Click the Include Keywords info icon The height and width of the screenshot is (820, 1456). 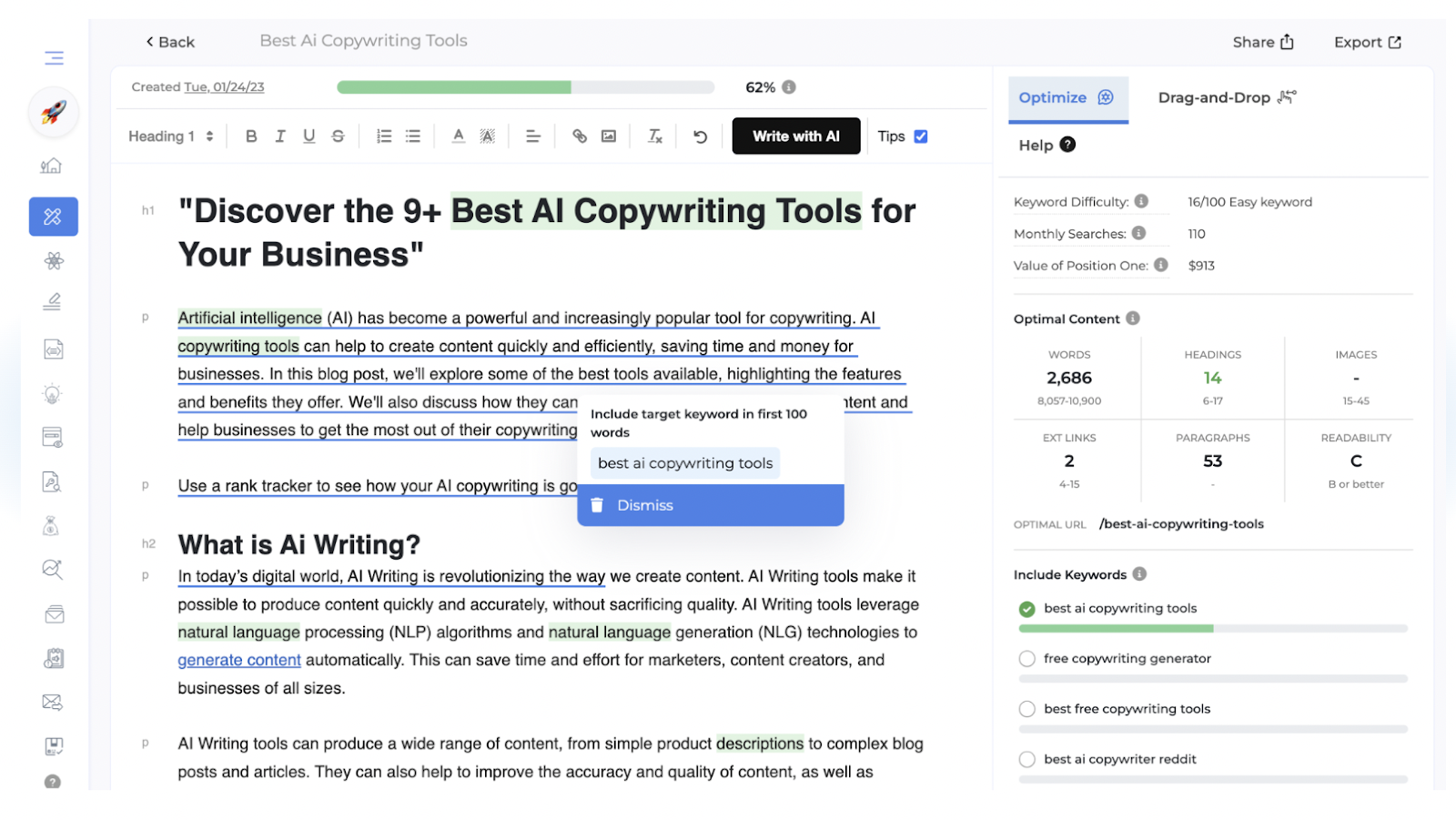pyautogui.click(x=1139, y=574)
